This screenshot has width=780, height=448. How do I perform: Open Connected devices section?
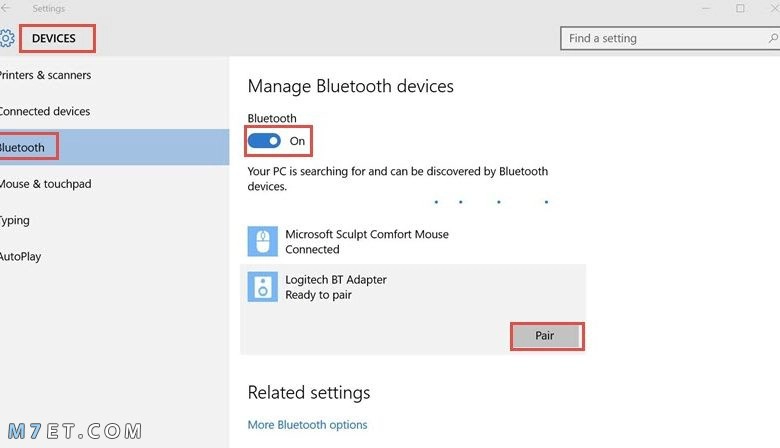tap(45, 111)
